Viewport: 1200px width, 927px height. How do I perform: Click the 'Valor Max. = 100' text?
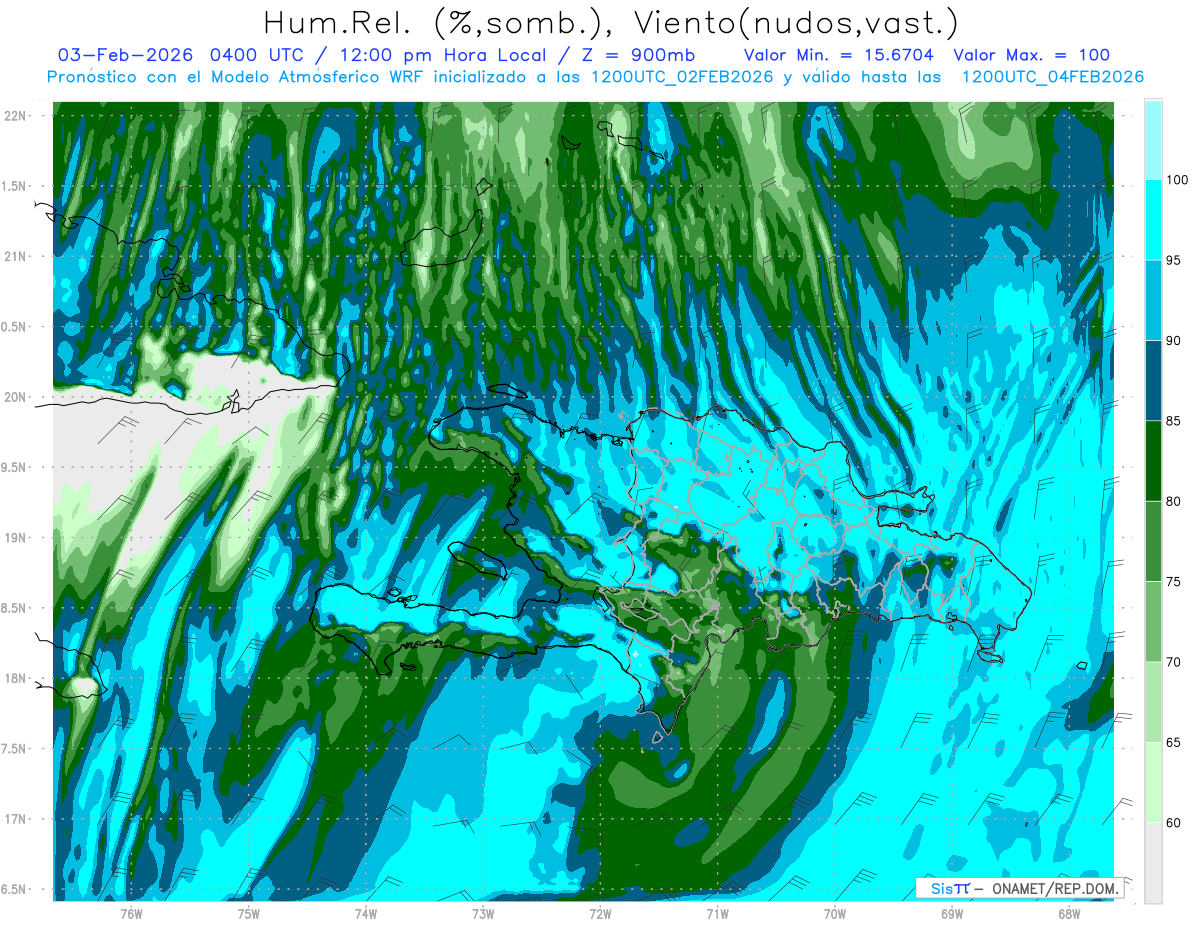coord(1032,56)
